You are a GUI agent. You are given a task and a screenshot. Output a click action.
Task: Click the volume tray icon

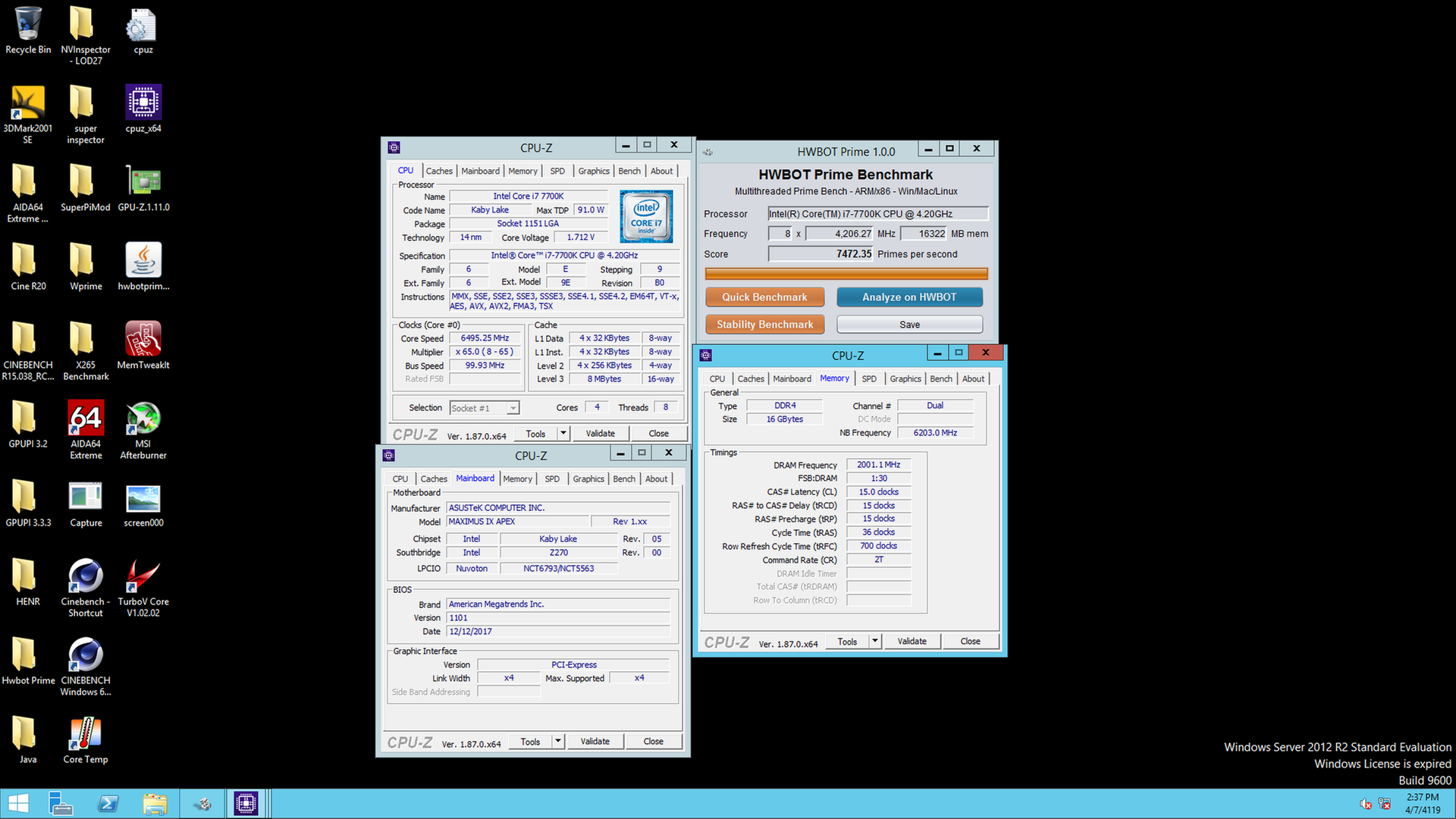tap(1365, 805)
